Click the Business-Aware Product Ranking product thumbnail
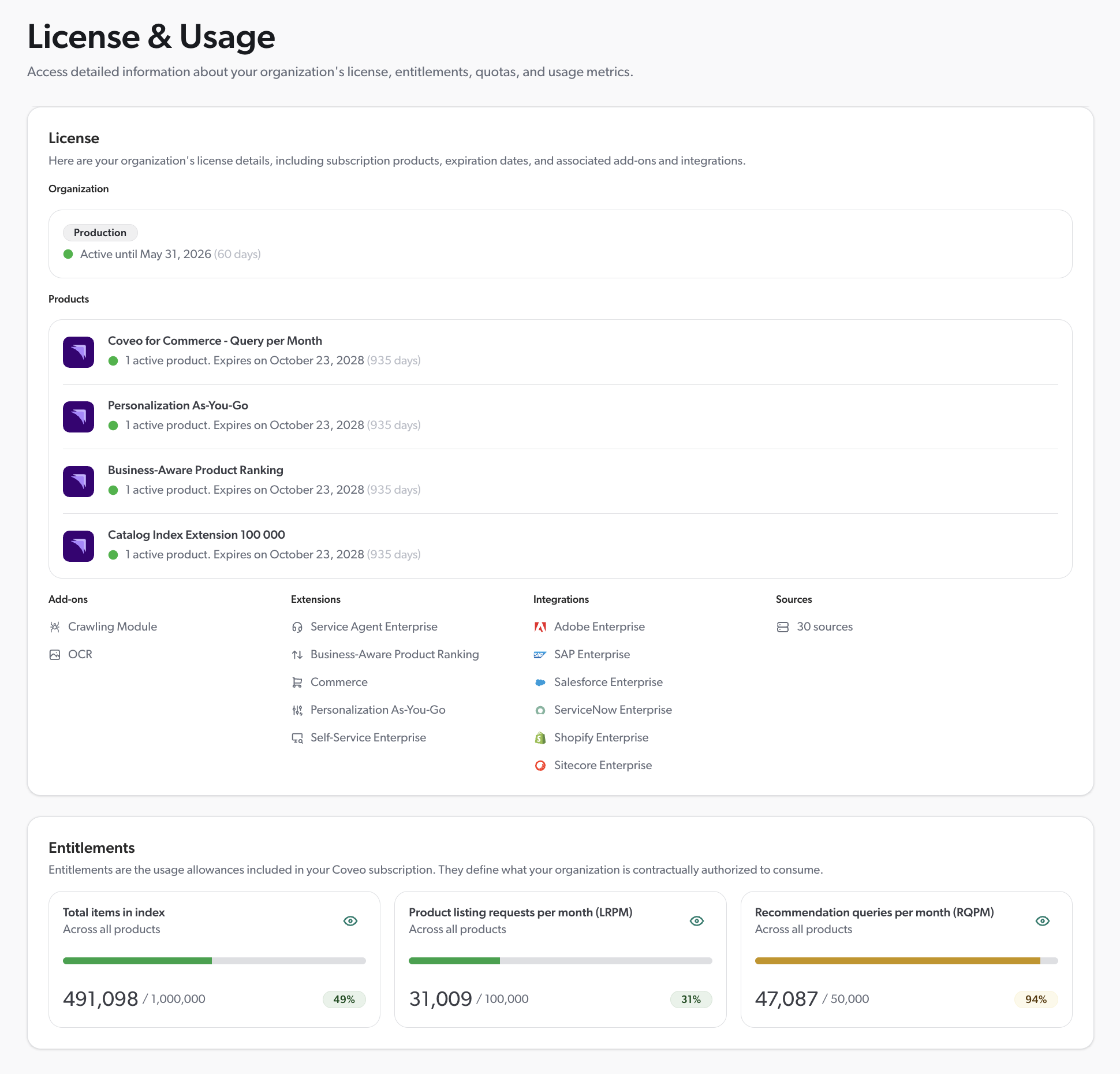This screenshot has width=1120, height=1074. tap(78, 481)
